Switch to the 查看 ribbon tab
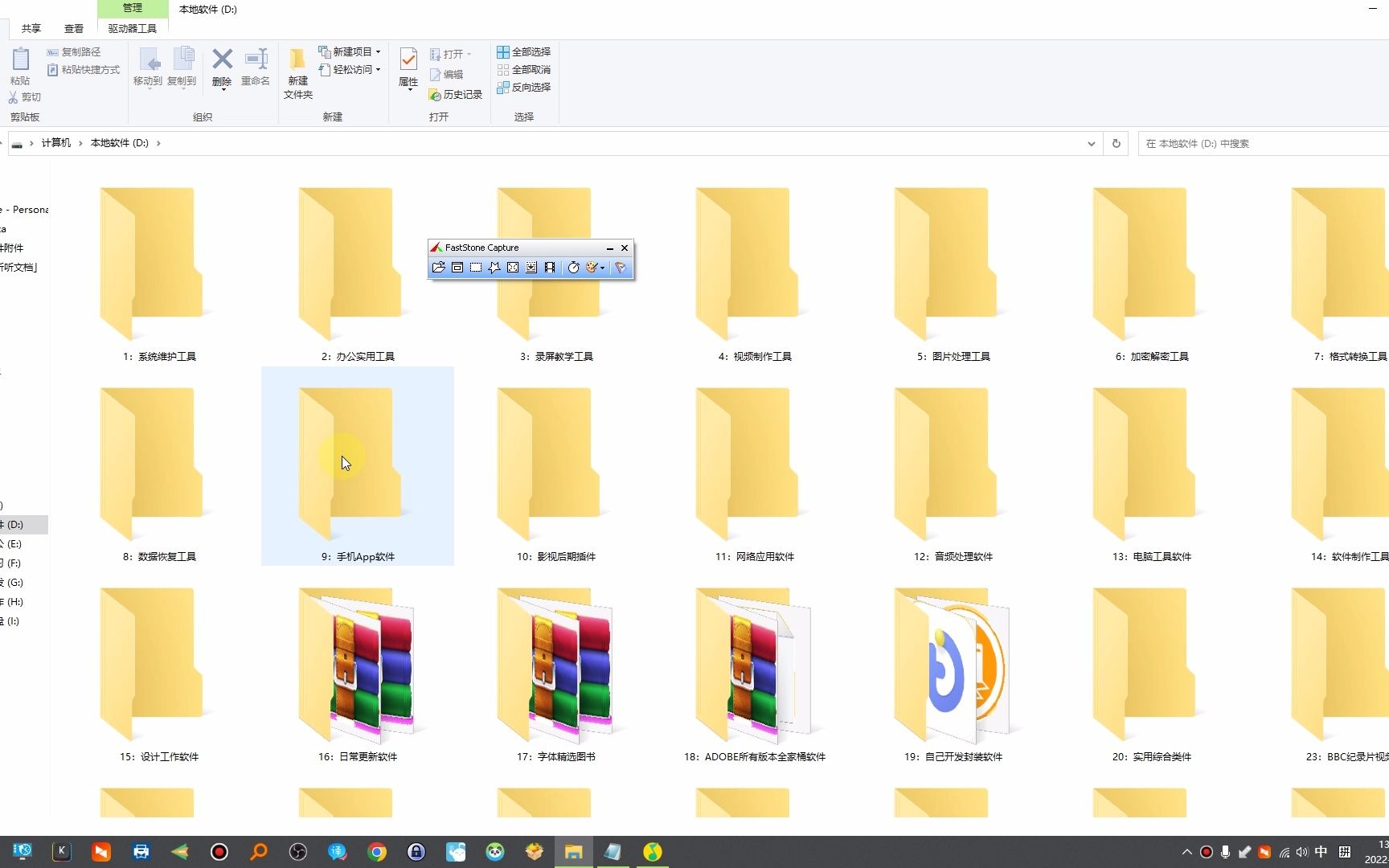This screenshot has width=1389, height=868. coord(73,28)
